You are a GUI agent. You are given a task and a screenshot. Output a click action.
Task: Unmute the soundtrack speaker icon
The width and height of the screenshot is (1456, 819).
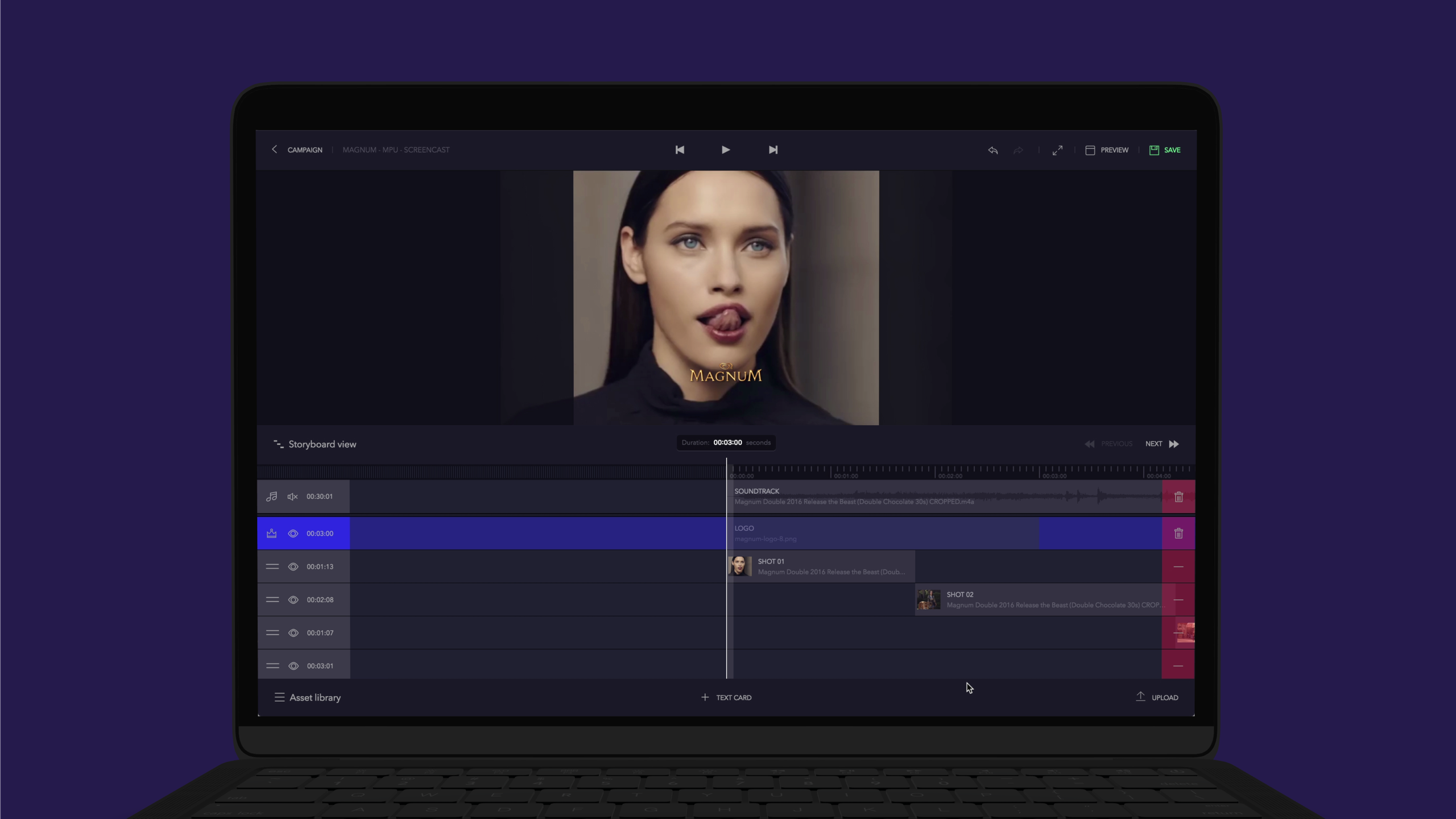(x=292, y=497)
